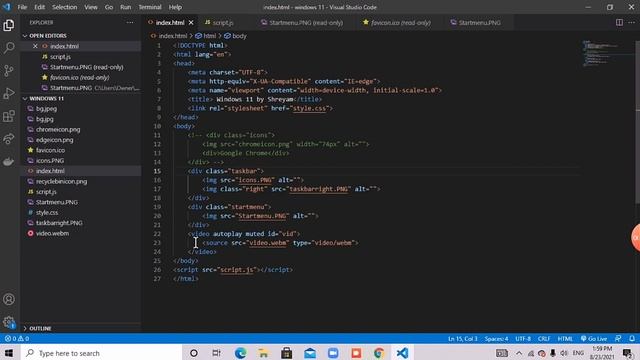Change CRLF end of line setting
Image resolution: width=640 pixels, height=360 pixels.
click(x=544, y=339)
